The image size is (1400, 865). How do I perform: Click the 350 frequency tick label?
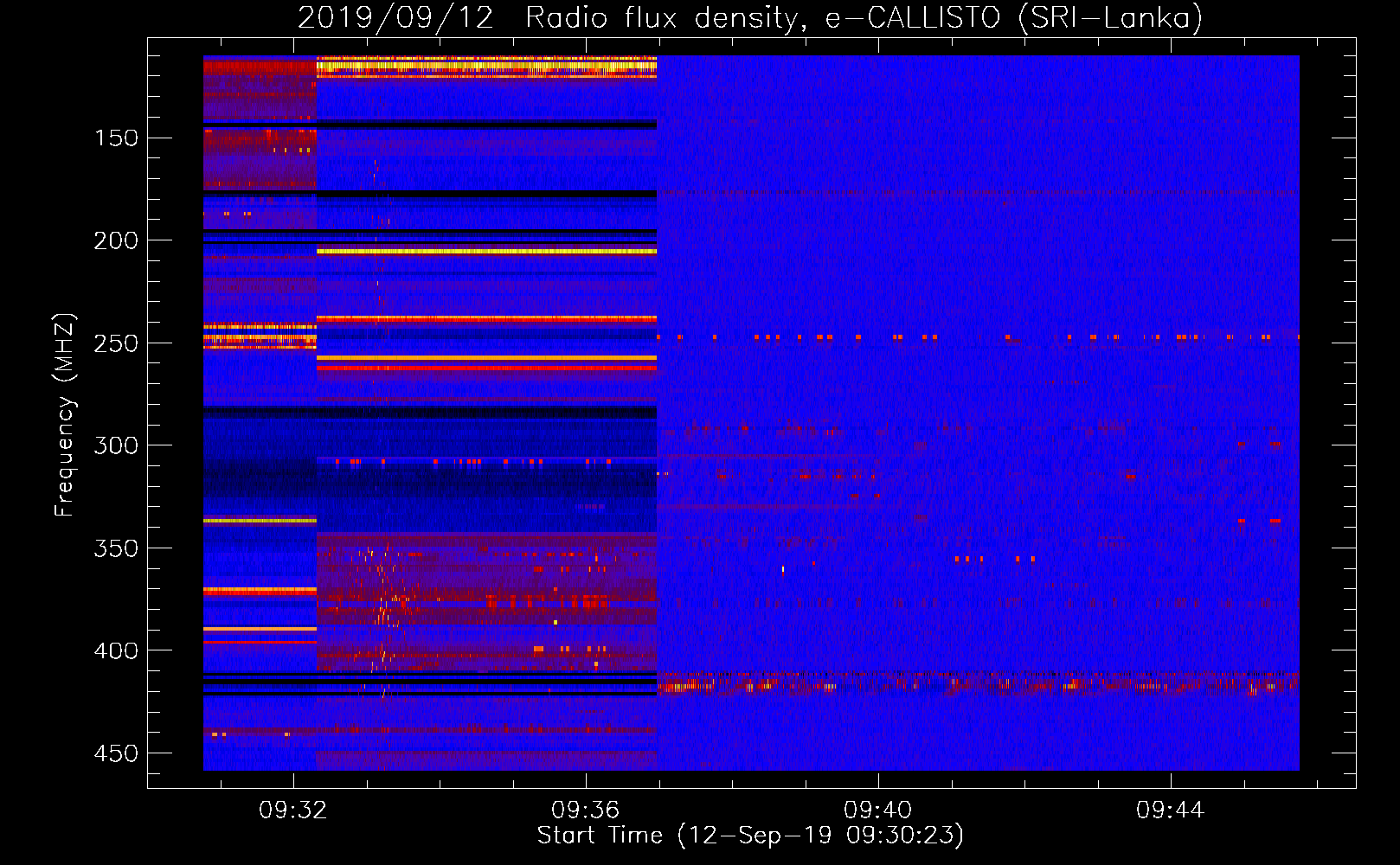[116, 548]
